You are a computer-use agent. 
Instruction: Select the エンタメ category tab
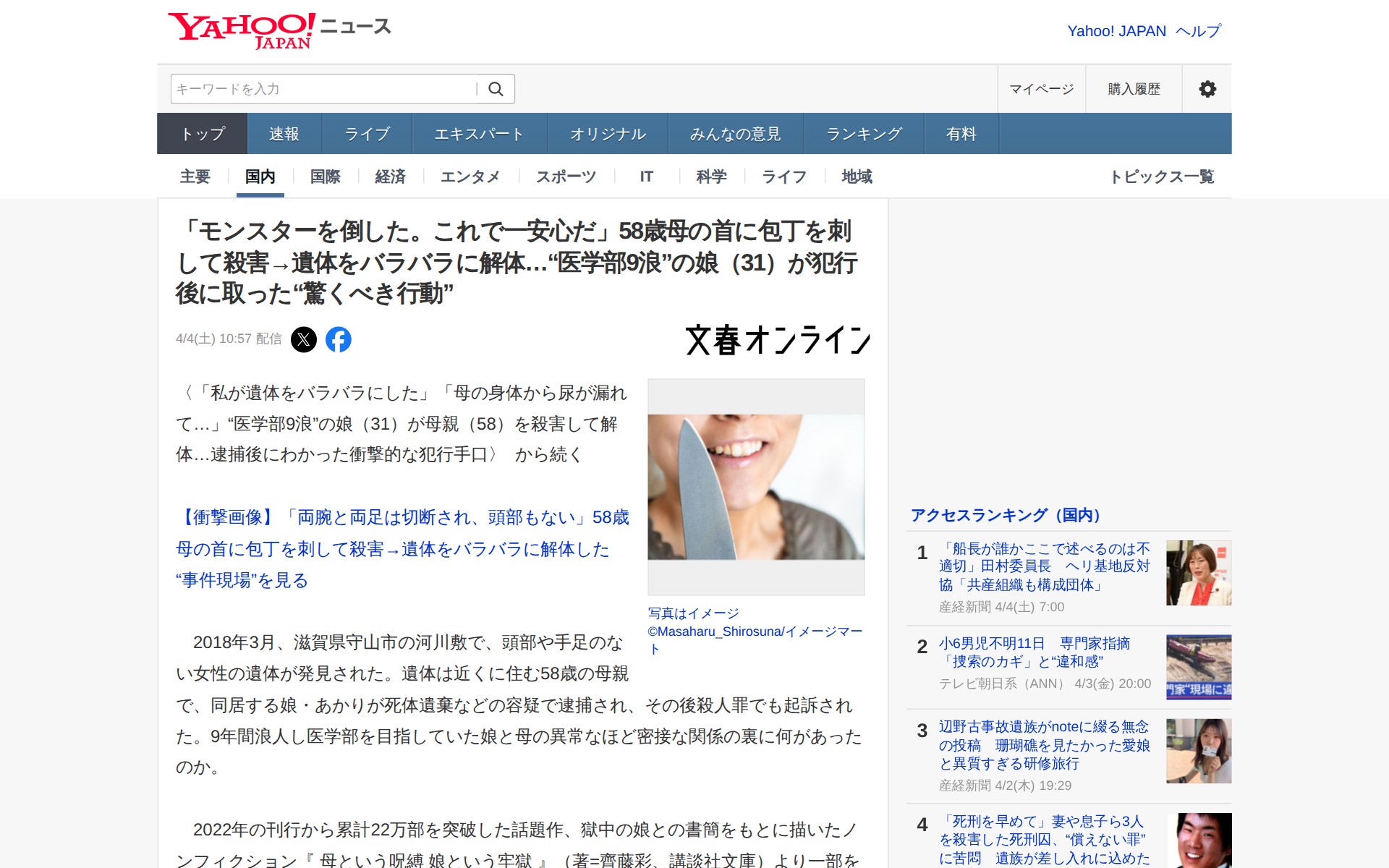[470, 176]
